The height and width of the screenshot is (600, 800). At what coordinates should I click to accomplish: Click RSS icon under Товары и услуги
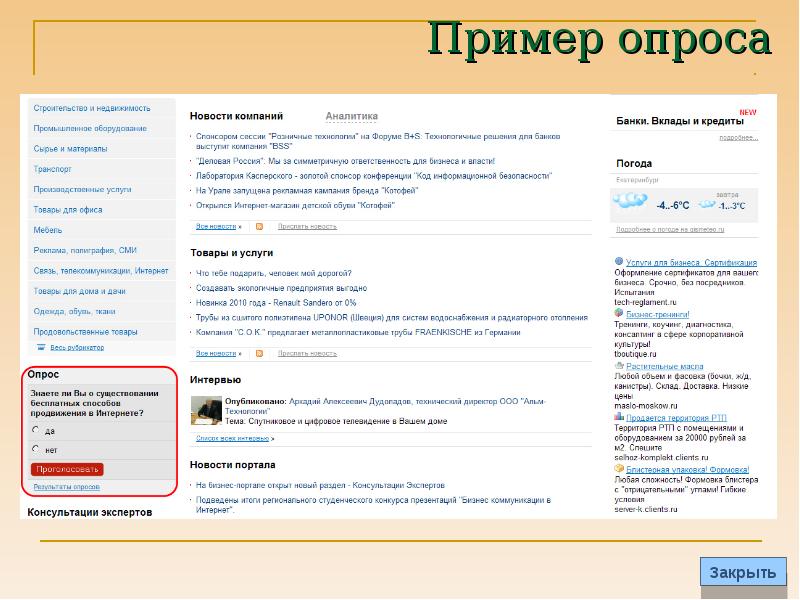[259, 353]
